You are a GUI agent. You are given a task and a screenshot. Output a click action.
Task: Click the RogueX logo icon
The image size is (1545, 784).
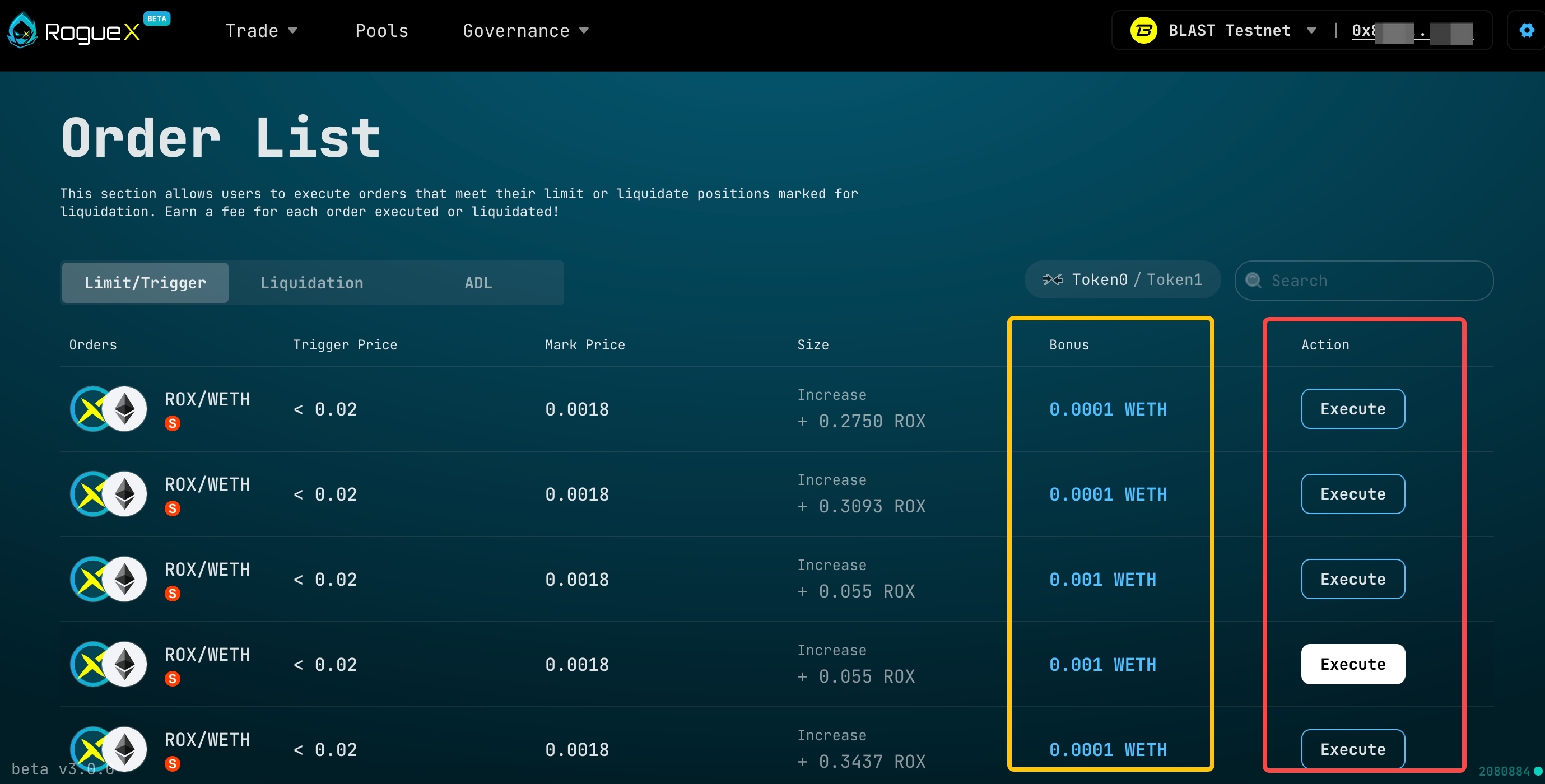tap(23, 30)
